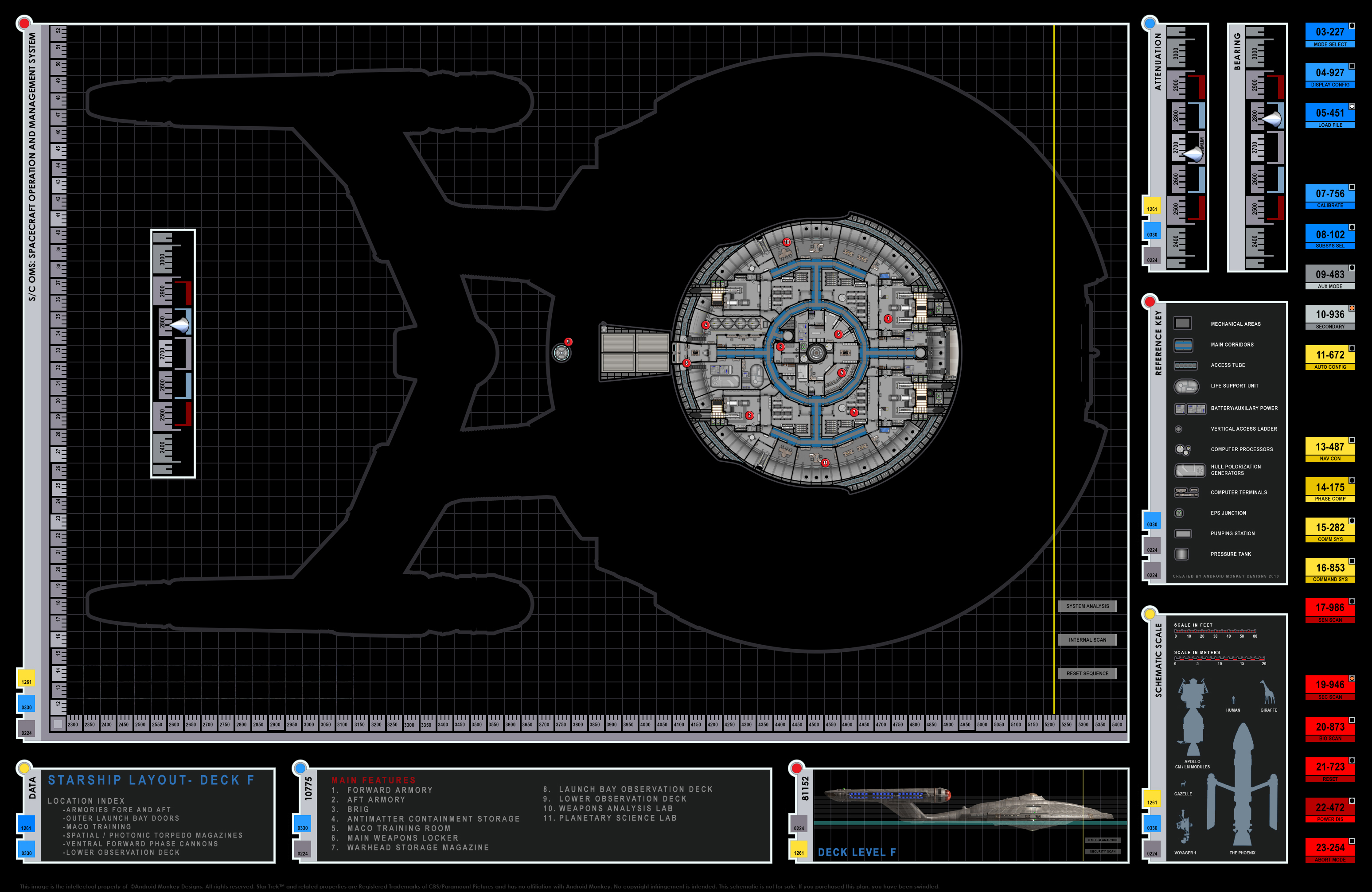Click the Main Corridors legend icon
The height and width of the screenshot is (892, 1372).
coord(1183,345)
